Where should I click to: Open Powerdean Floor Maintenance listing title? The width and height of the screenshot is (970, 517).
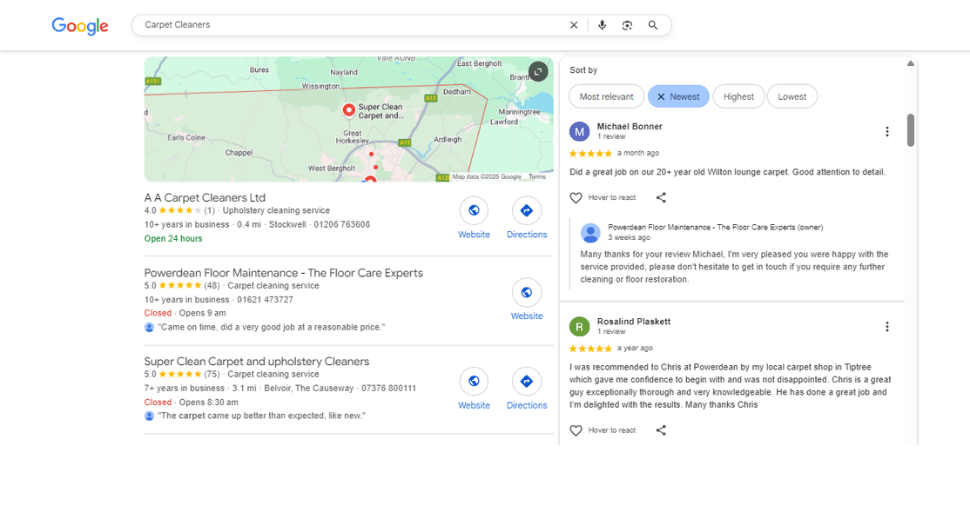(283, 273)
